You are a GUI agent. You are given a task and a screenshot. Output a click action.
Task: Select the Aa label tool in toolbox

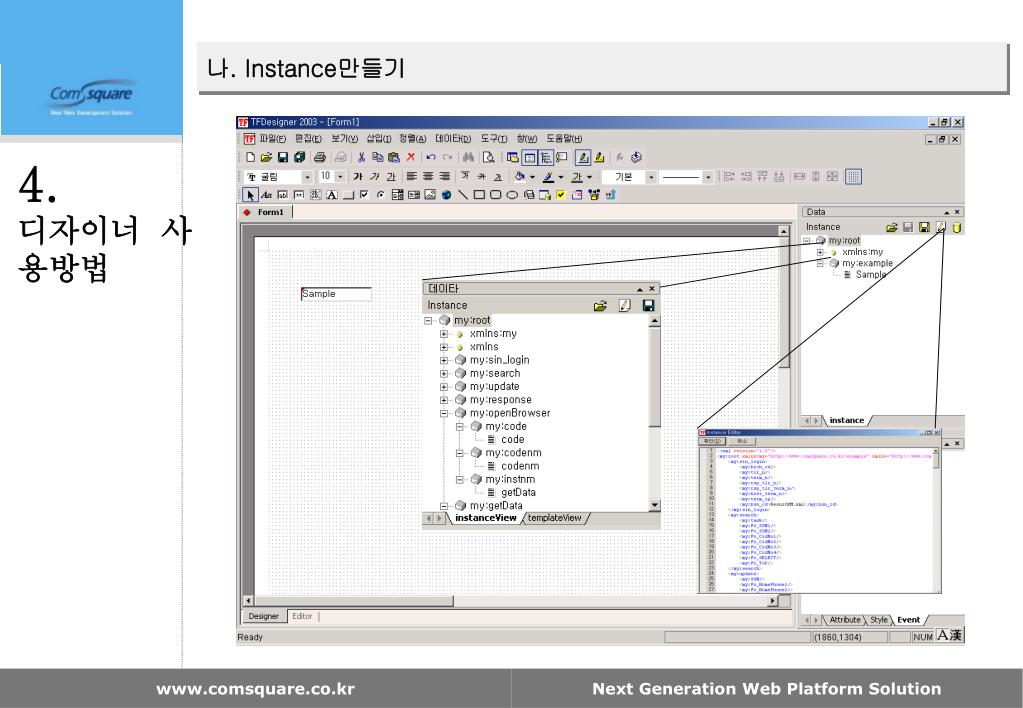pos(266,194)
